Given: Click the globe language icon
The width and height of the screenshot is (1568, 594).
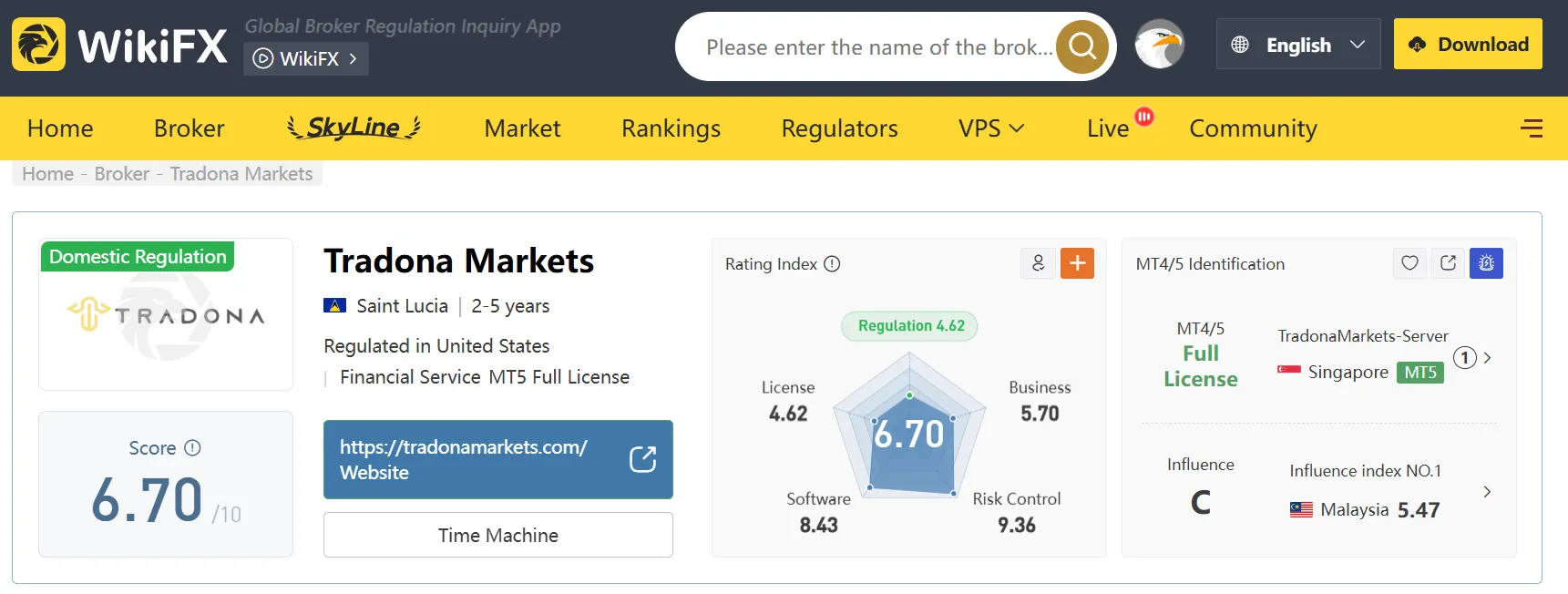Looking at the screenshot, I should [1240, 45].
